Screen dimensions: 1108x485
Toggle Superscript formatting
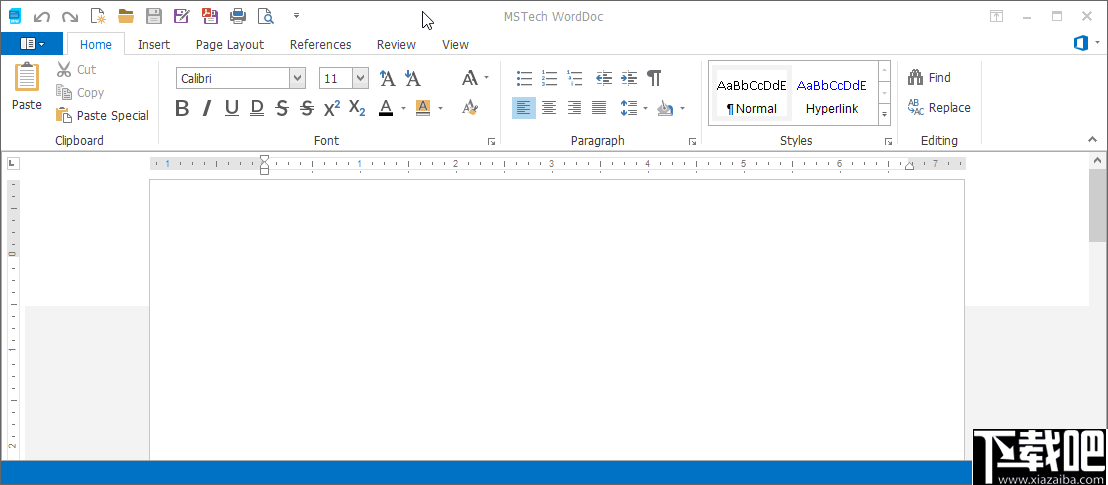tap(332, 108)
